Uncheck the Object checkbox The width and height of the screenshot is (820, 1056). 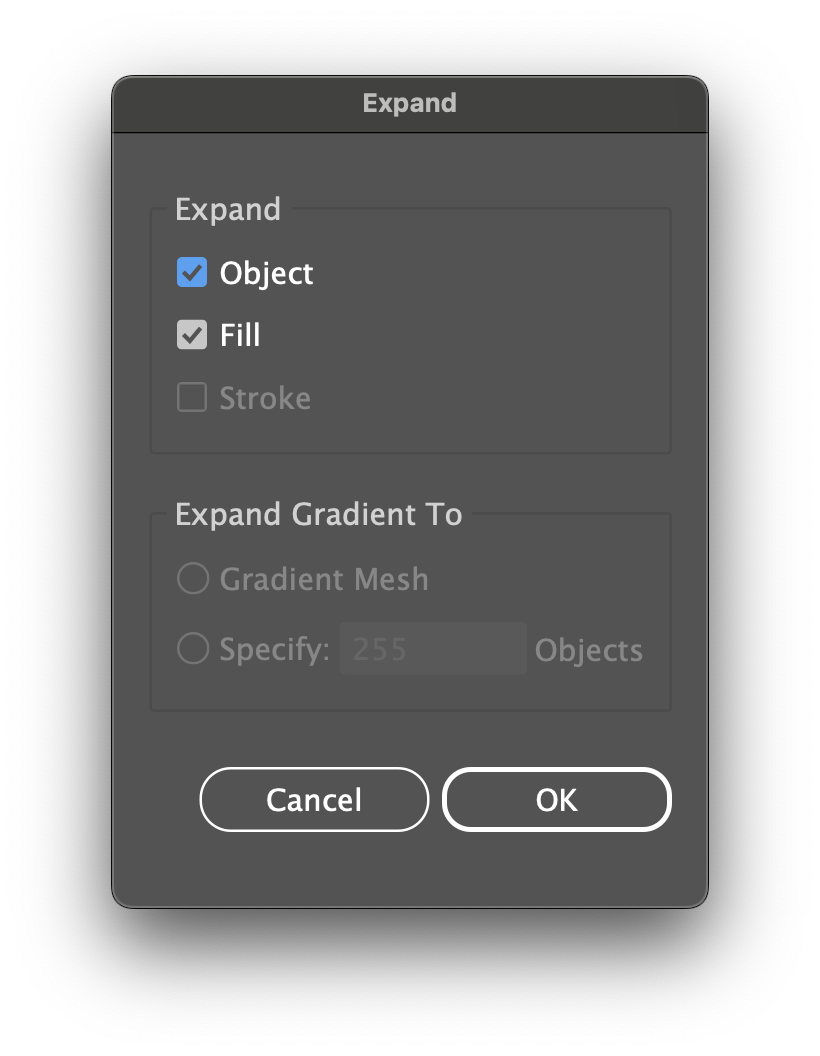[192, 273]
